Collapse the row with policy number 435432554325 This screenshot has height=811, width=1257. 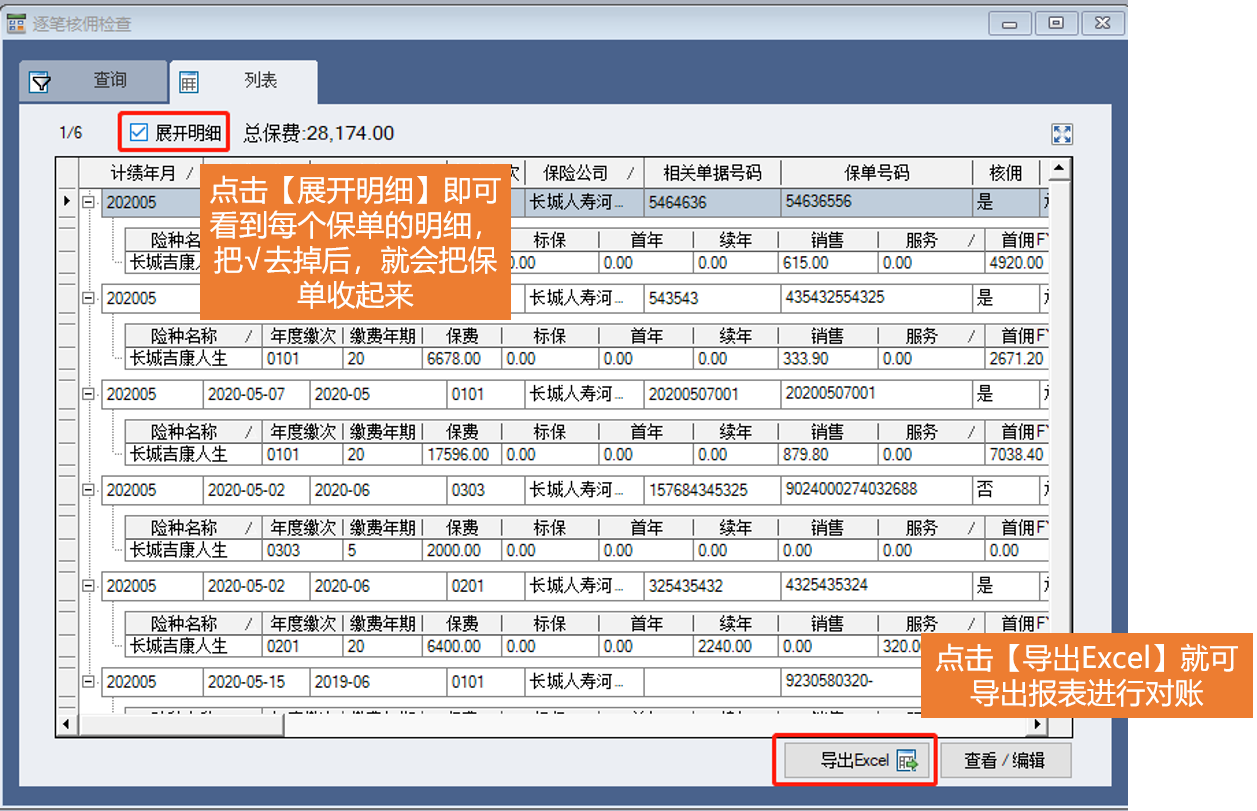pos(89,298)
